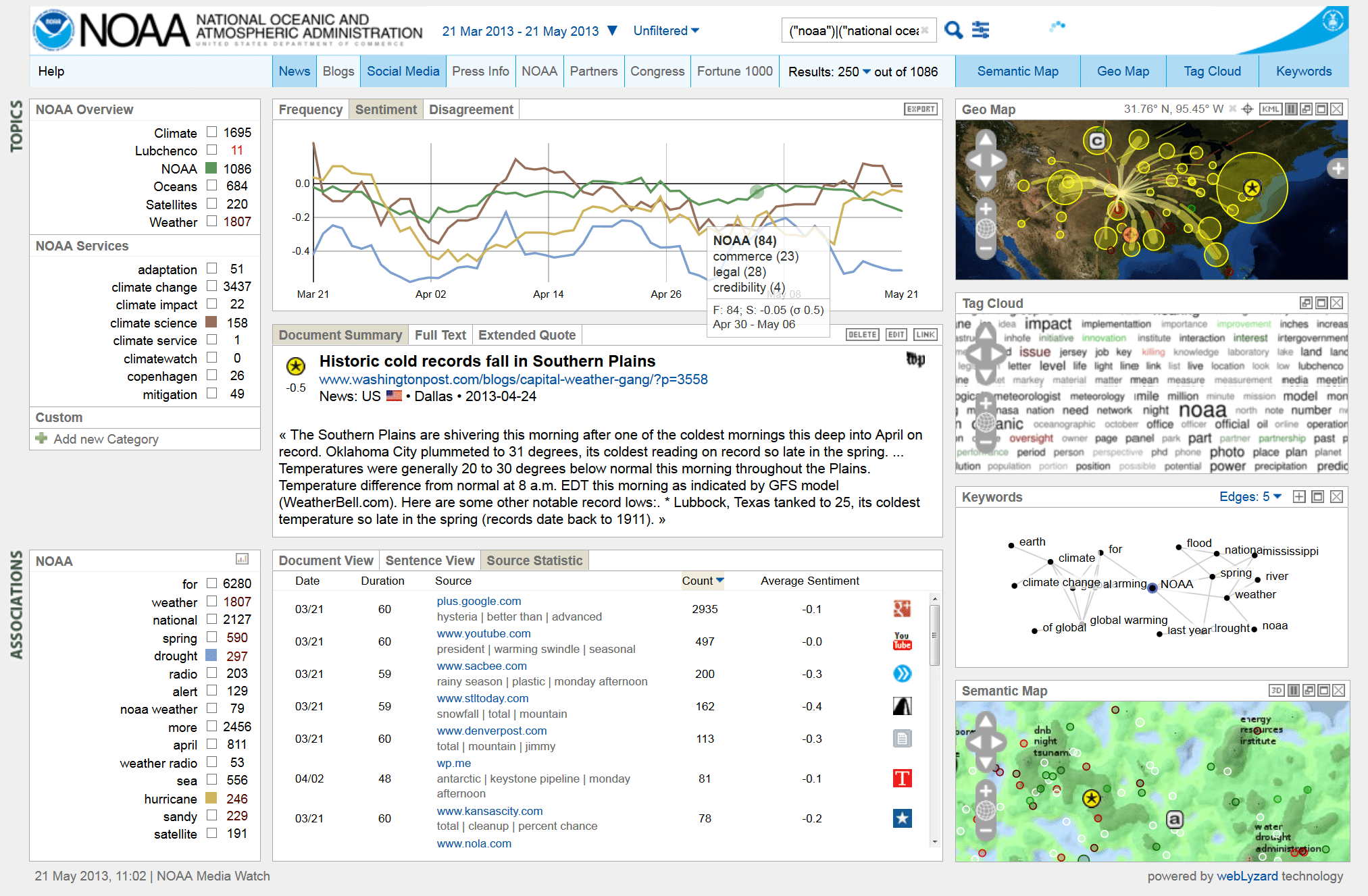The image size is (1368, 896).
Task: Enable the Climate topic checkbox
Action: tap(211, 132)
